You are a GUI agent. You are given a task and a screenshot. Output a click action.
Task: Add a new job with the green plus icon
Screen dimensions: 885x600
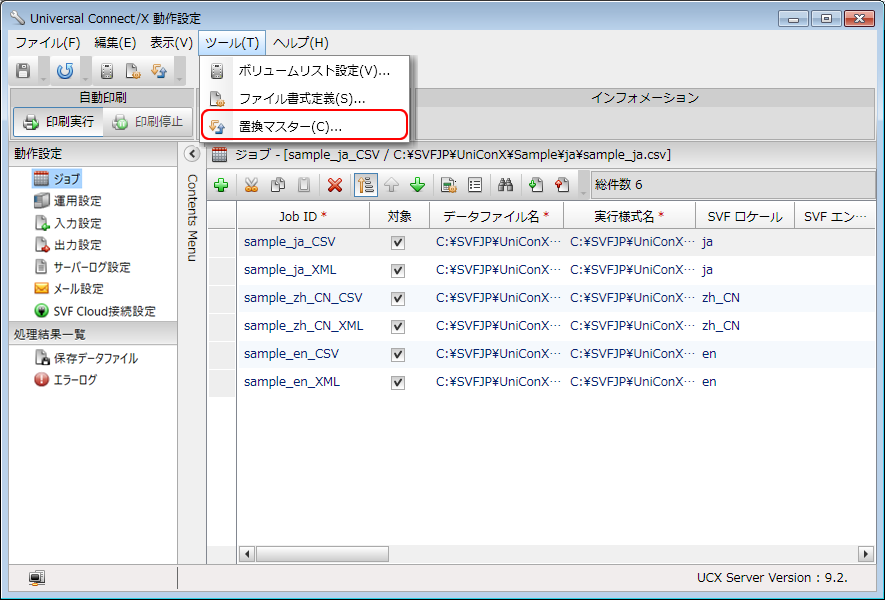pyautogui.click(x=221, y=185)
